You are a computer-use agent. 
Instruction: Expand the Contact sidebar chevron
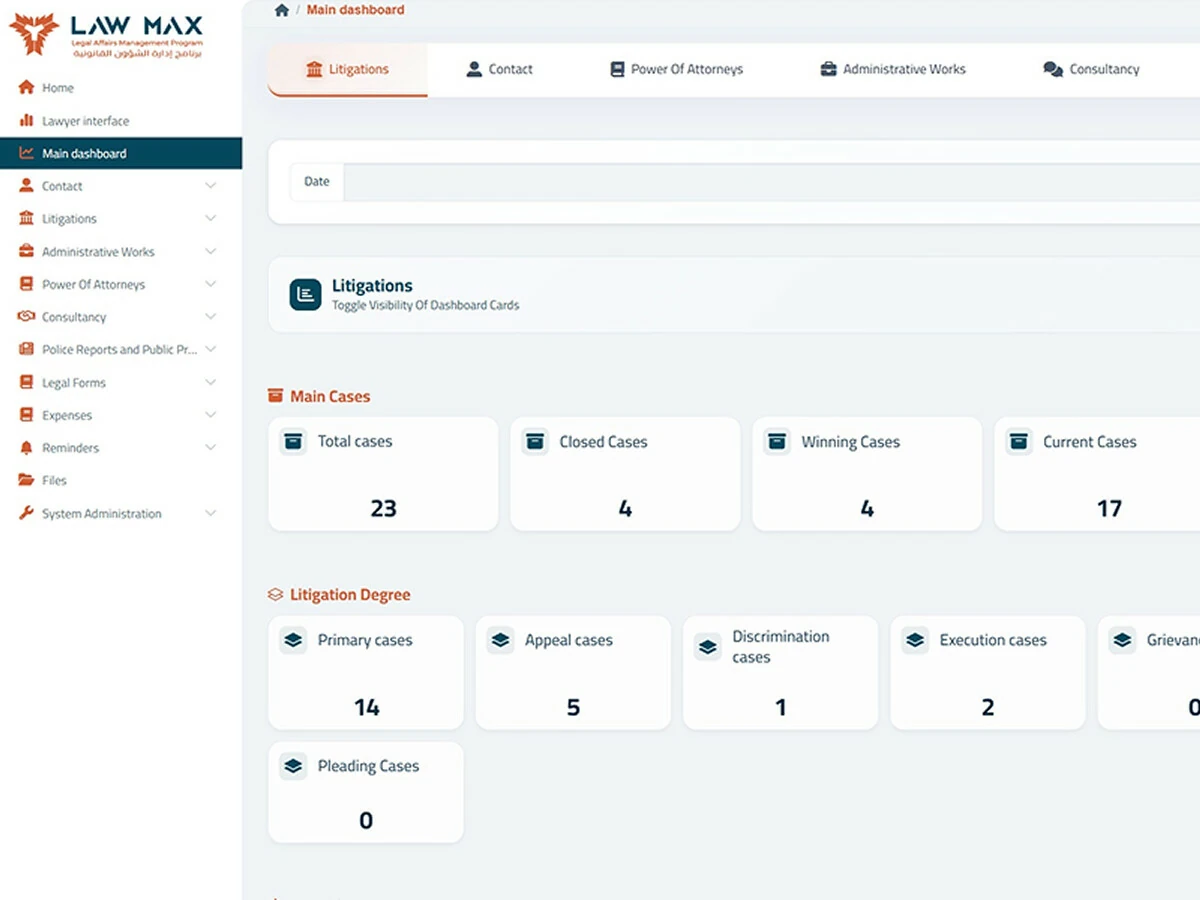point(210,186)
